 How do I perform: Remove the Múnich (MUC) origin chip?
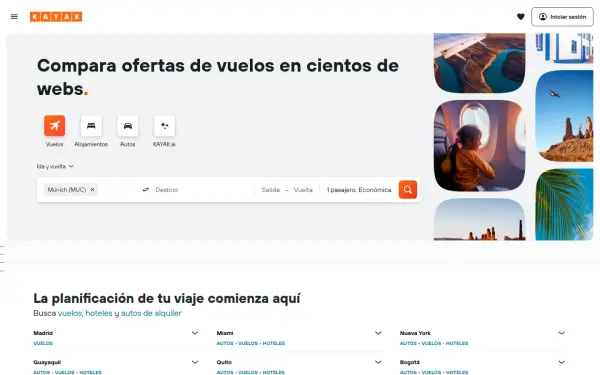pos(92,190)
